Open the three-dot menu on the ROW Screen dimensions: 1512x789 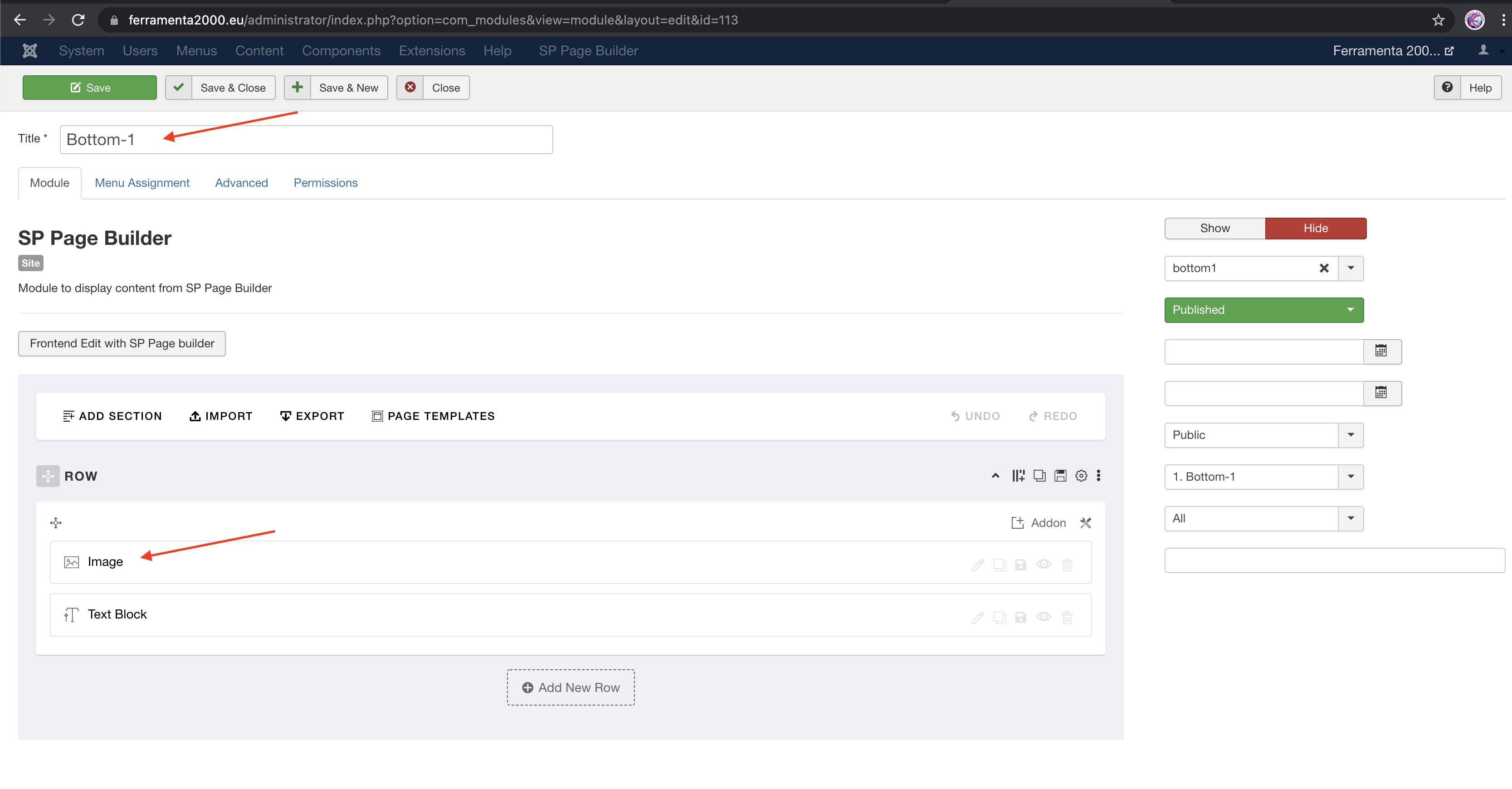pyautogui.click(x=1098, y=476)
